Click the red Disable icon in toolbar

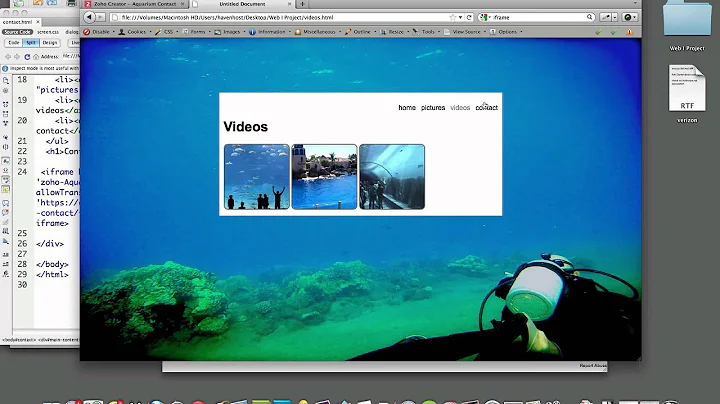tap(87, 32)
